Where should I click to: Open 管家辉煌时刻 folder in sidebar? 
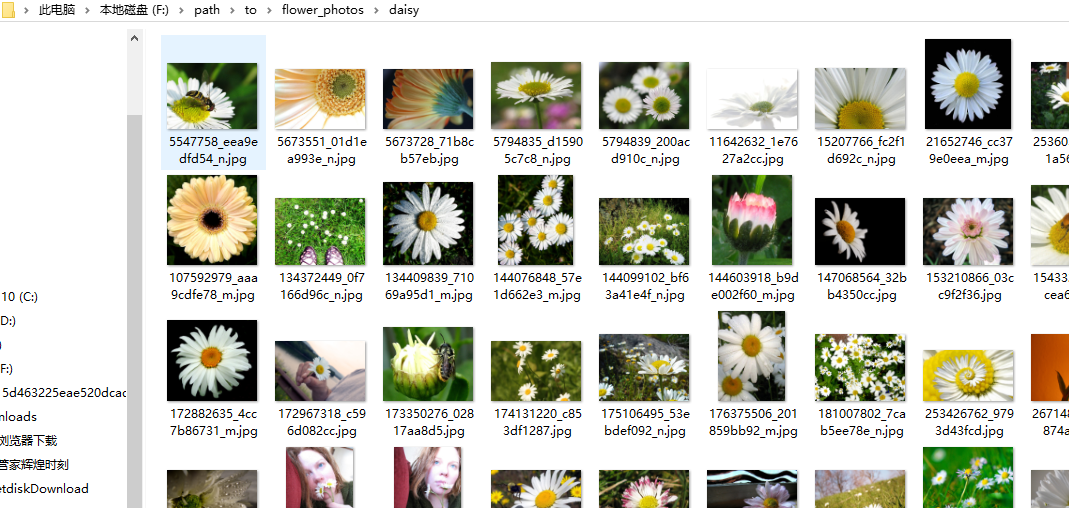click(x=34, y=465)
